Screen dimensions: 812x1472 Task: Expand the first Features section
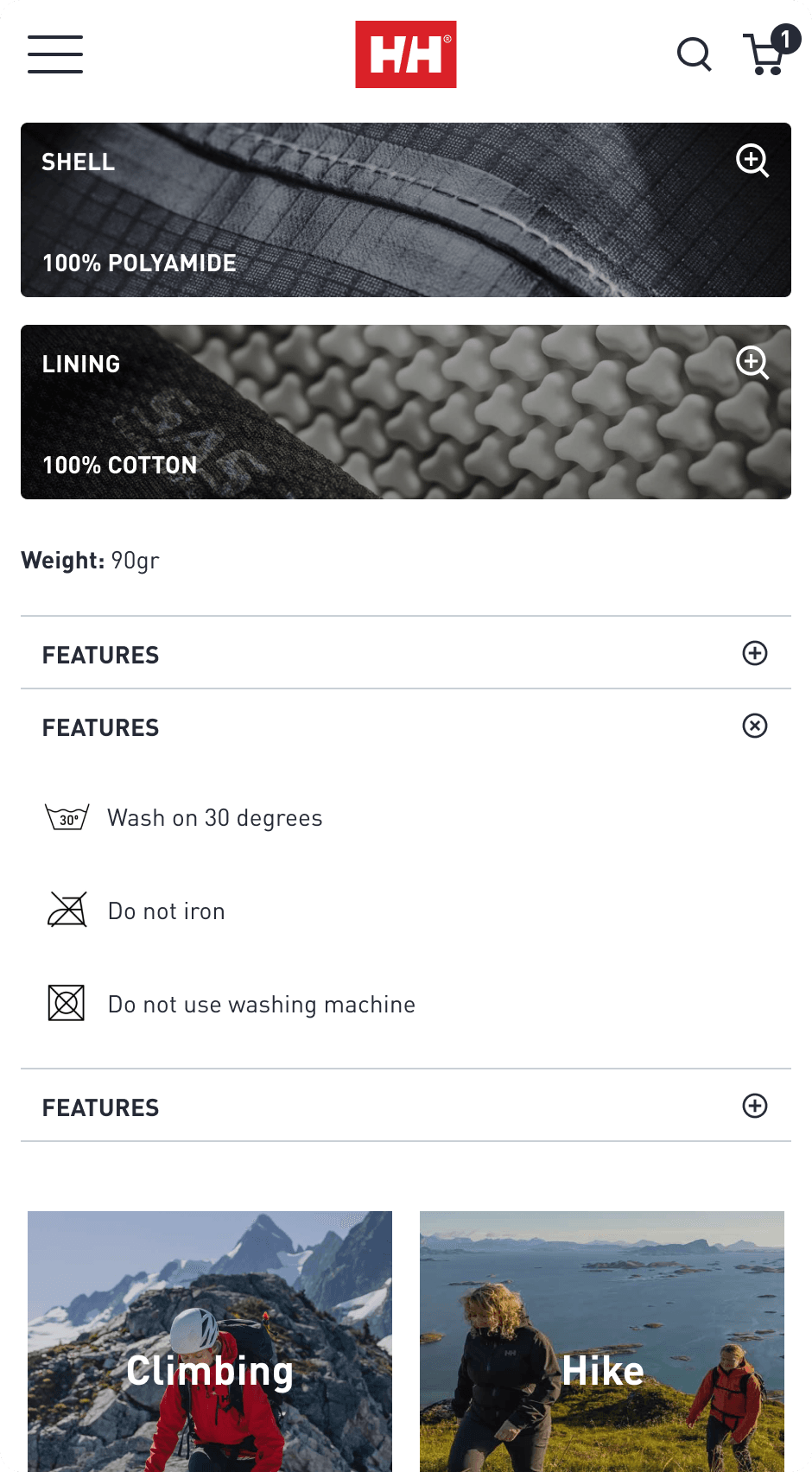click(755, 653)
